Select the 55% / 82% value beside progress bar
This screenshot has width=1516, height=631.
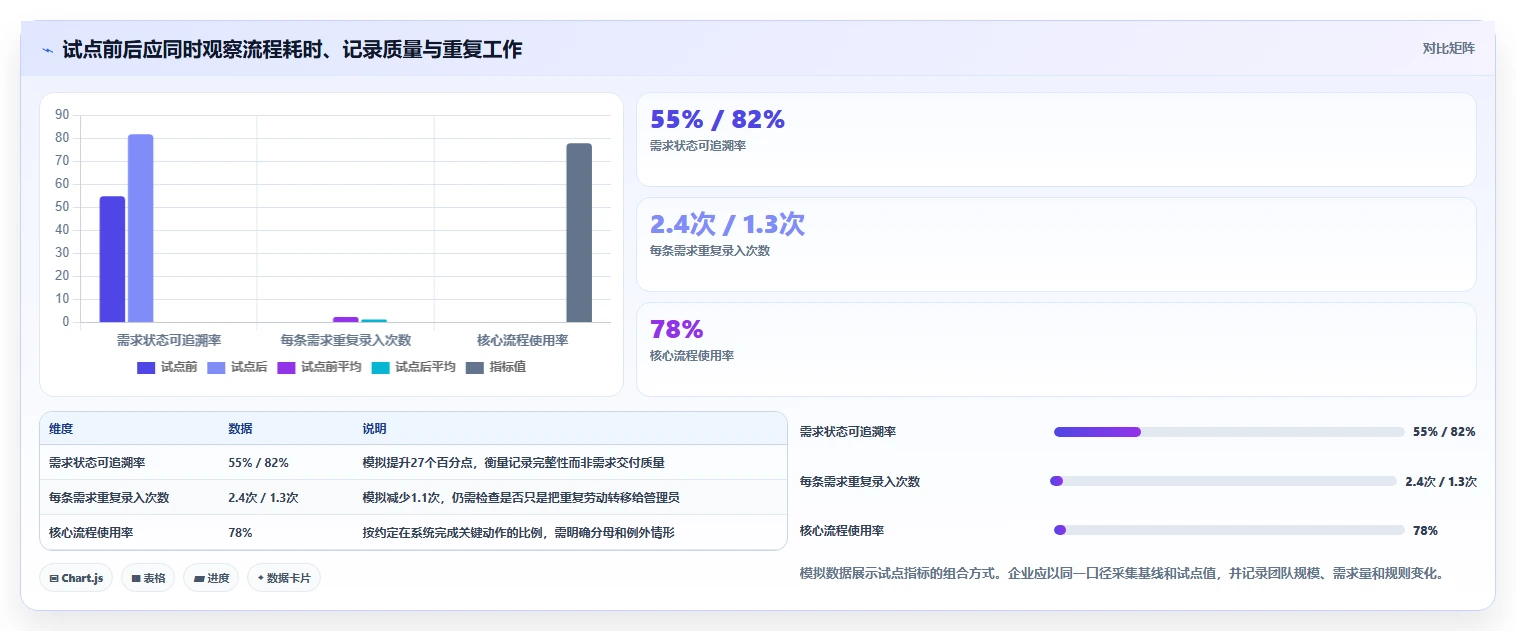(x=1444, y=432)
